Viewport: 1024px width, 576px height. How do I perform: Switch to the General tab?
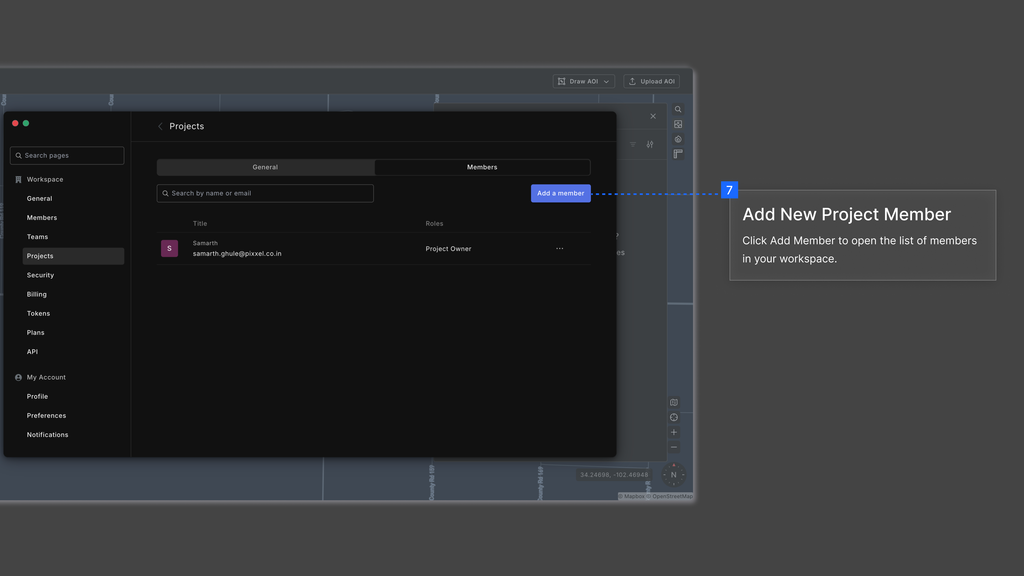pyautogui.click(x=265, y=167)
